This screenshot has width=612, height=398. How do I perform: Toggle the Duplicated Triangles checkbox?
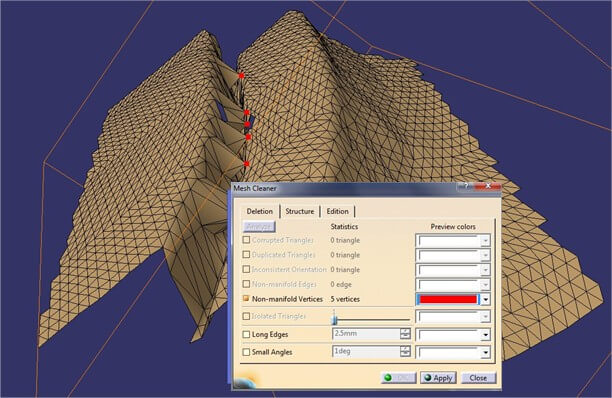[x=246, y=254]
